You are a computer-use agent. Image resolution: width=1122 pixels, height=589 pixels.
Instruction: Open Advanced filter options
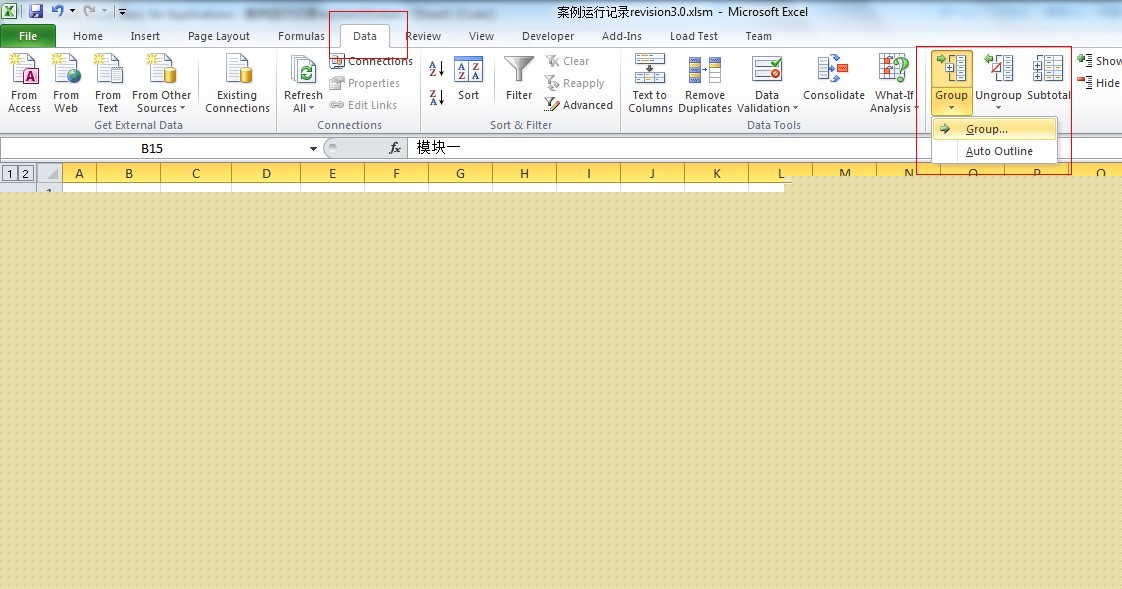point(579,105)
